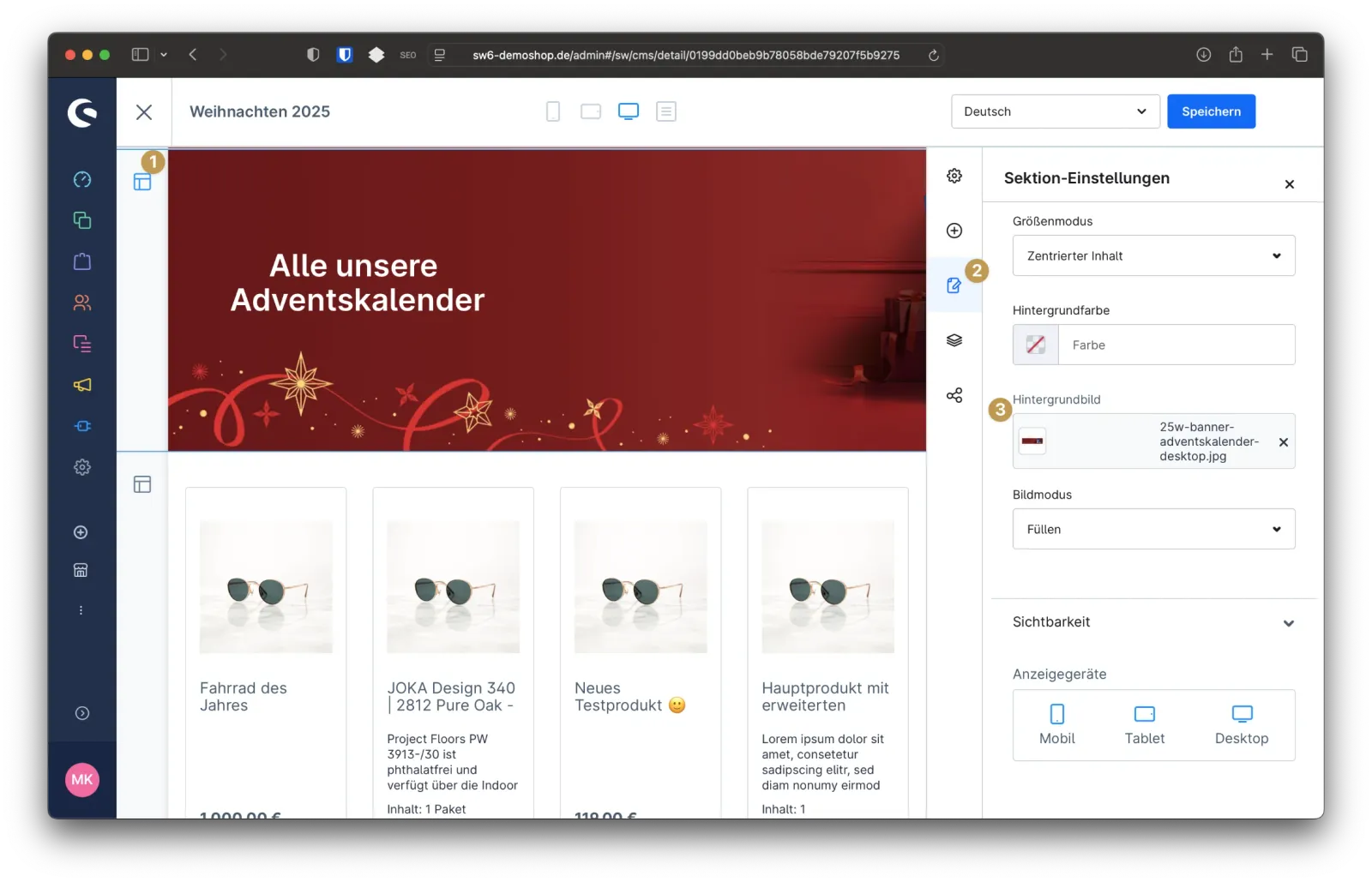
Task: Add a new block with the plus icon
Action: click(954, 230)
